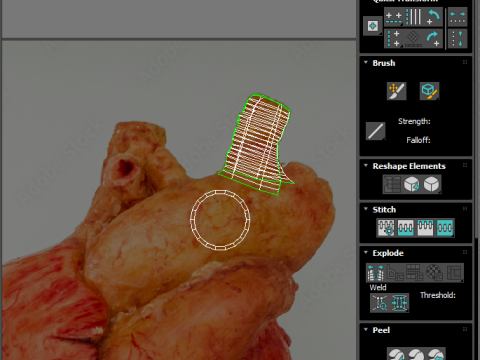Click the Stitch rollout grip handle
480x360 pixels.
[x=465, y=209]
